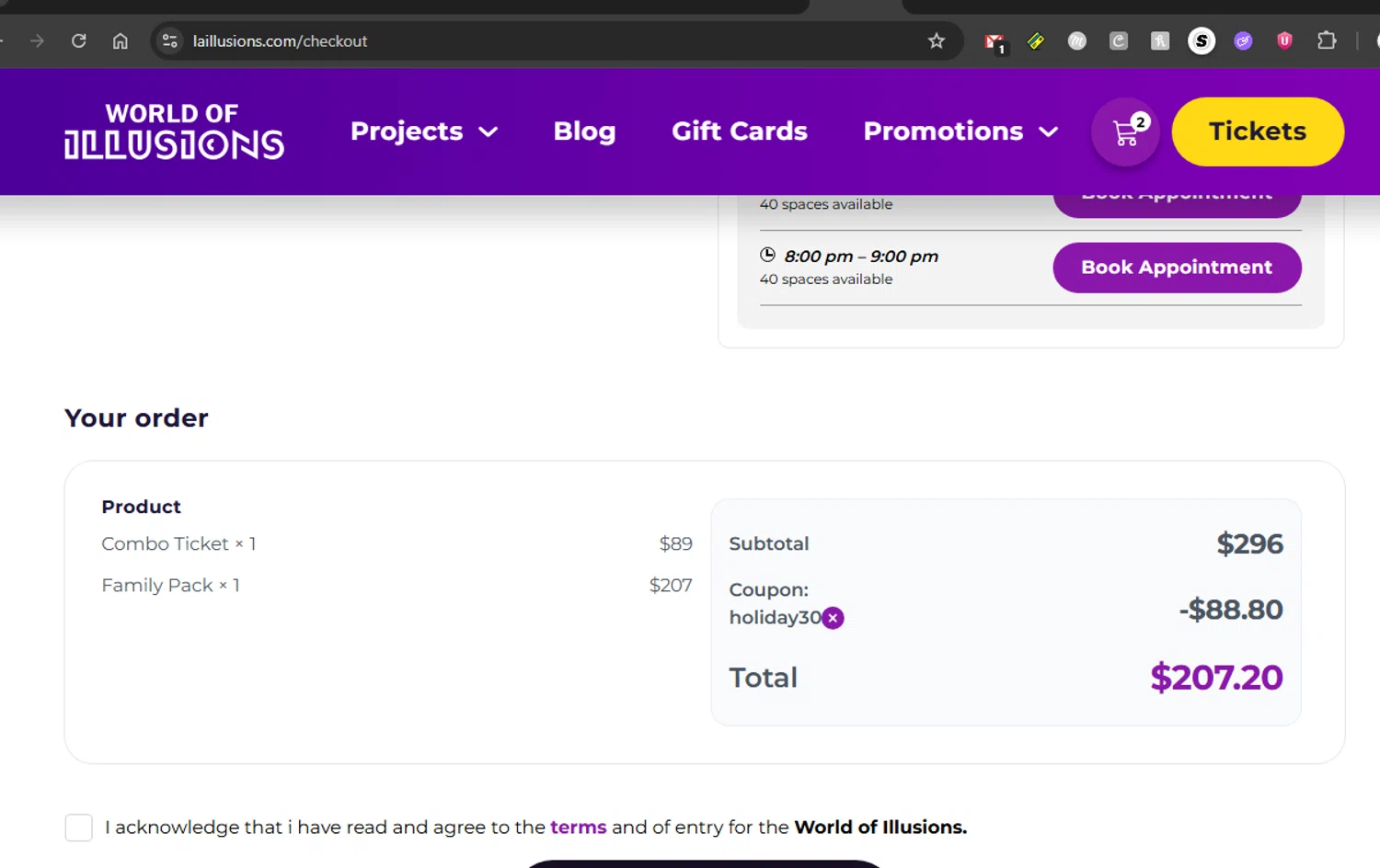Open the Blog page

(584, 131)
